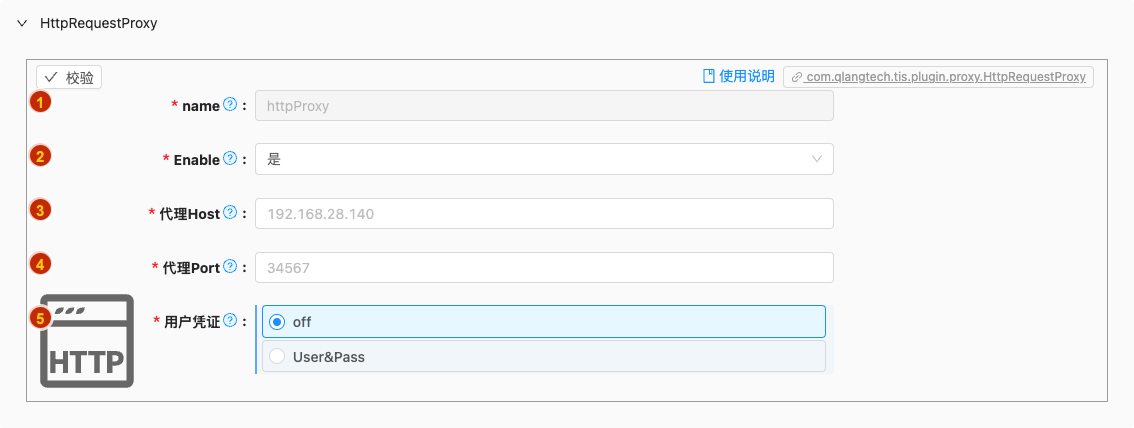Open help tooltip icon for 代理Host
Viewport: 1134px width, 428px height.
click(x=230, y=213)
